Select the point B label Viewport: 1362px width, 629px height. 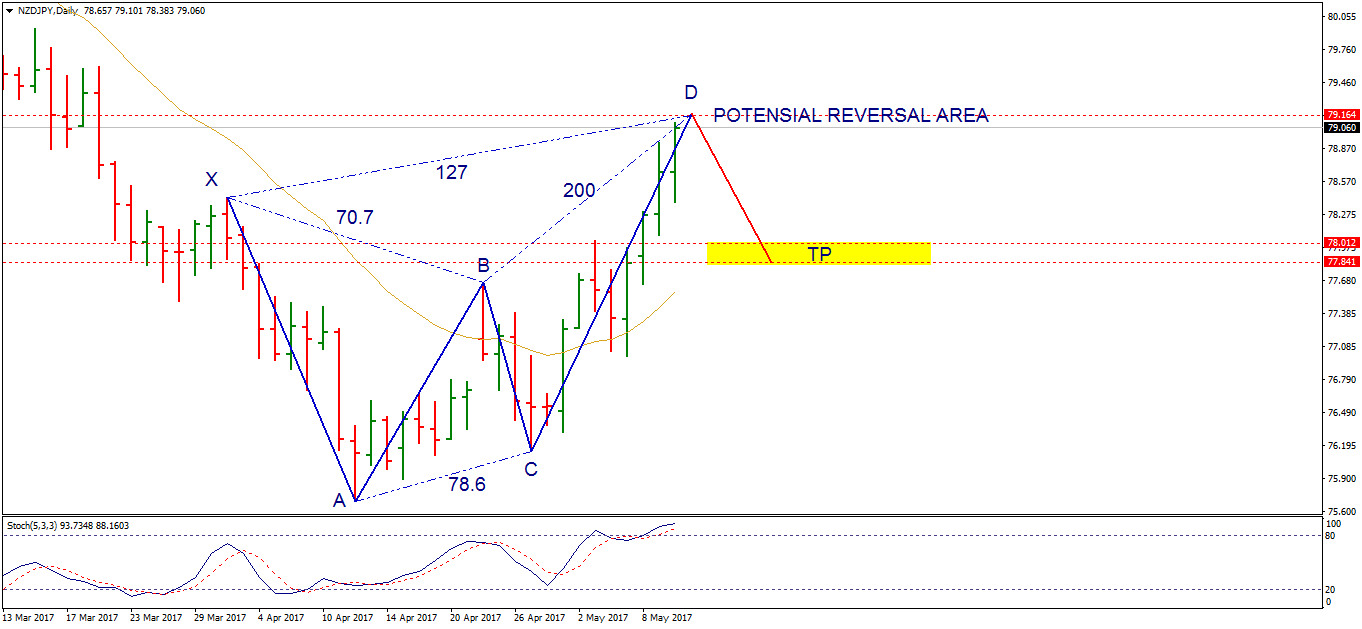(483, 266)
